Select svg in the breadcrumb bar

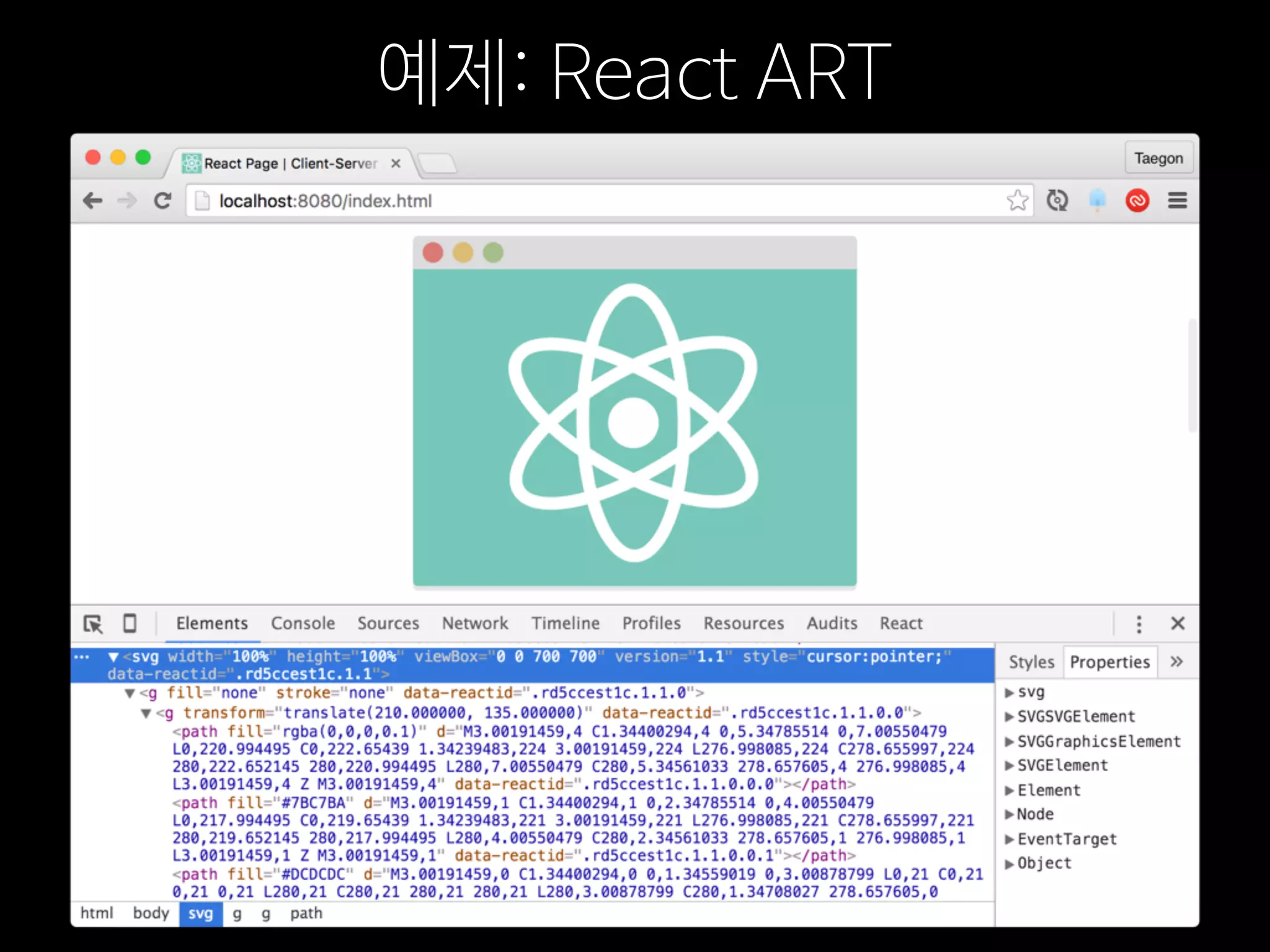click(201, 914)
